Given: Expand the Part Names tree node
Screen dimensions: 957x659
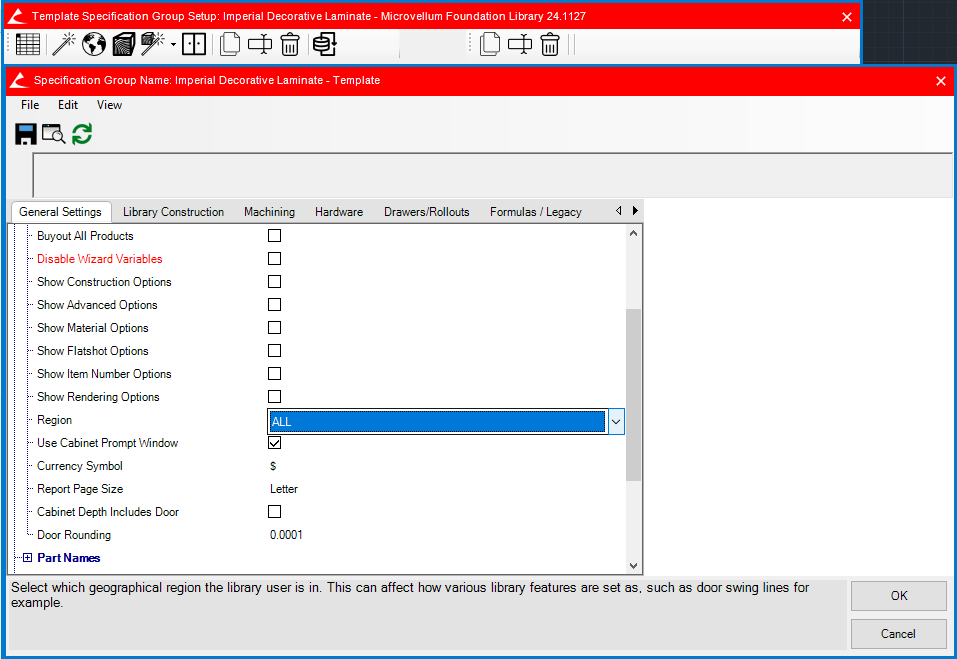Looking at the screenshot, I should pyautogui.click(x=27, y=558).
